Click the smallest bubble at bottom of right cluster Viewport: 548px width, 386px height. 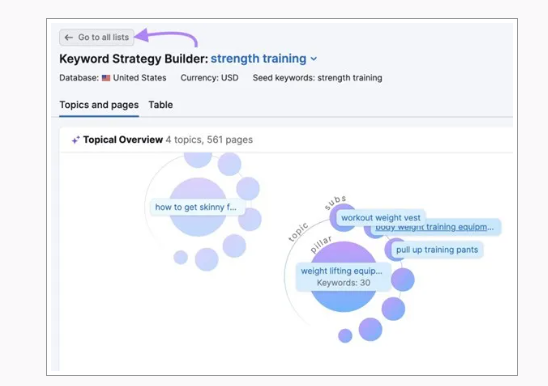[x=345, y=336]
